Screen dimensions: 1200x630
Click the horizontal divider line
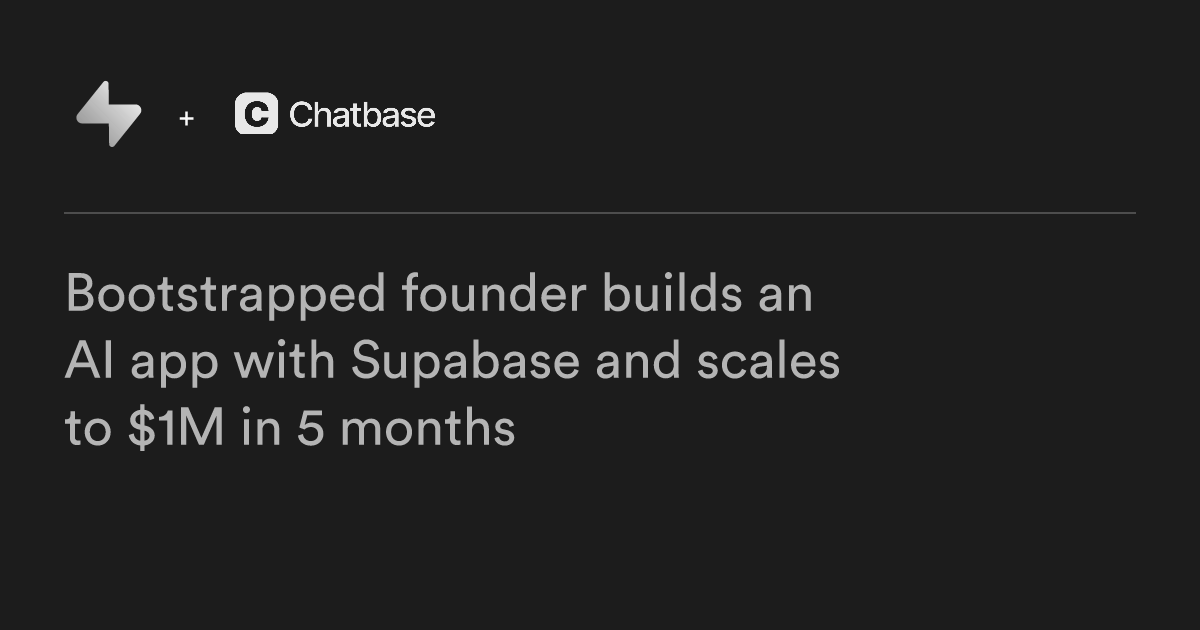coord(600,213)
